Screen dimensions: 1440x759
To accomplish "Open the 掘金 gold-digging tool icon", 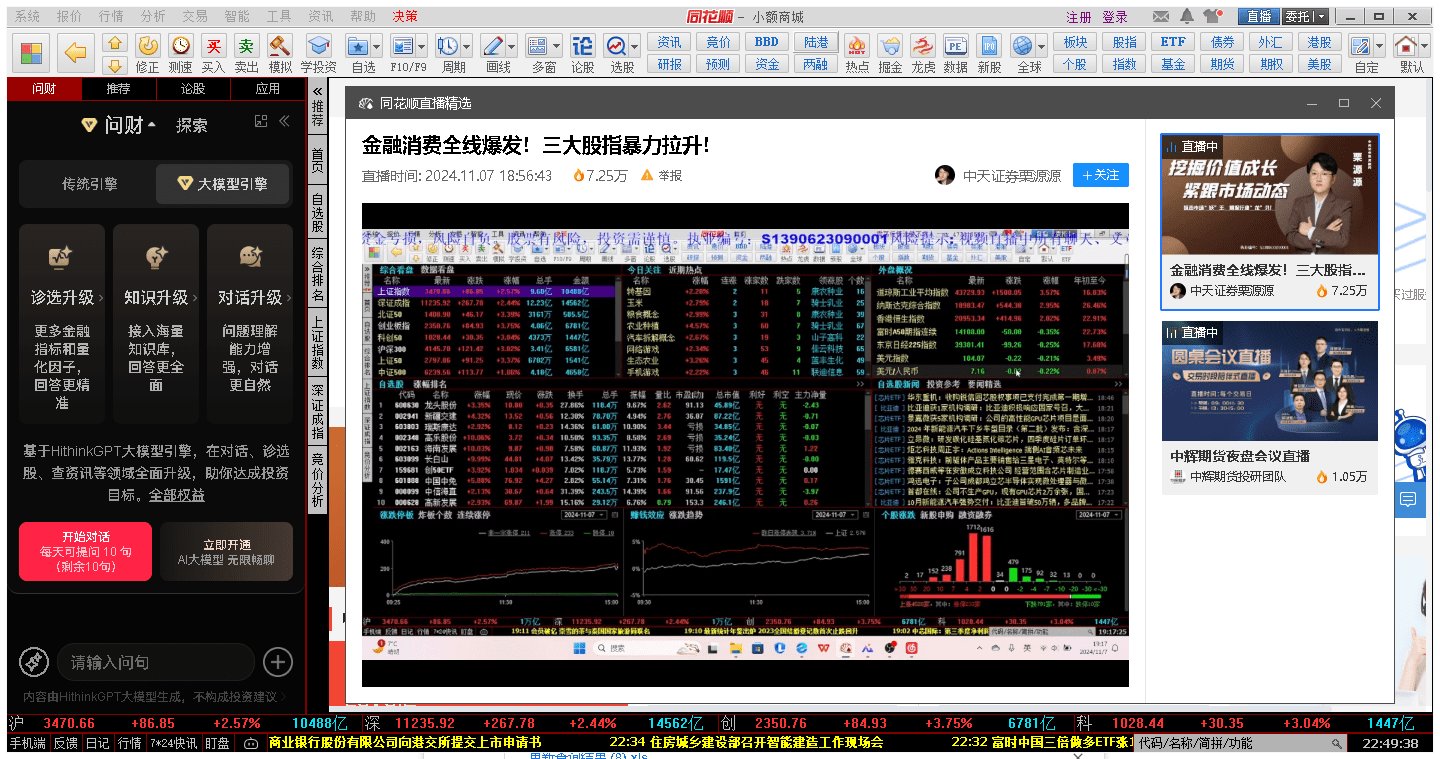I will click(x=888, y=47).
